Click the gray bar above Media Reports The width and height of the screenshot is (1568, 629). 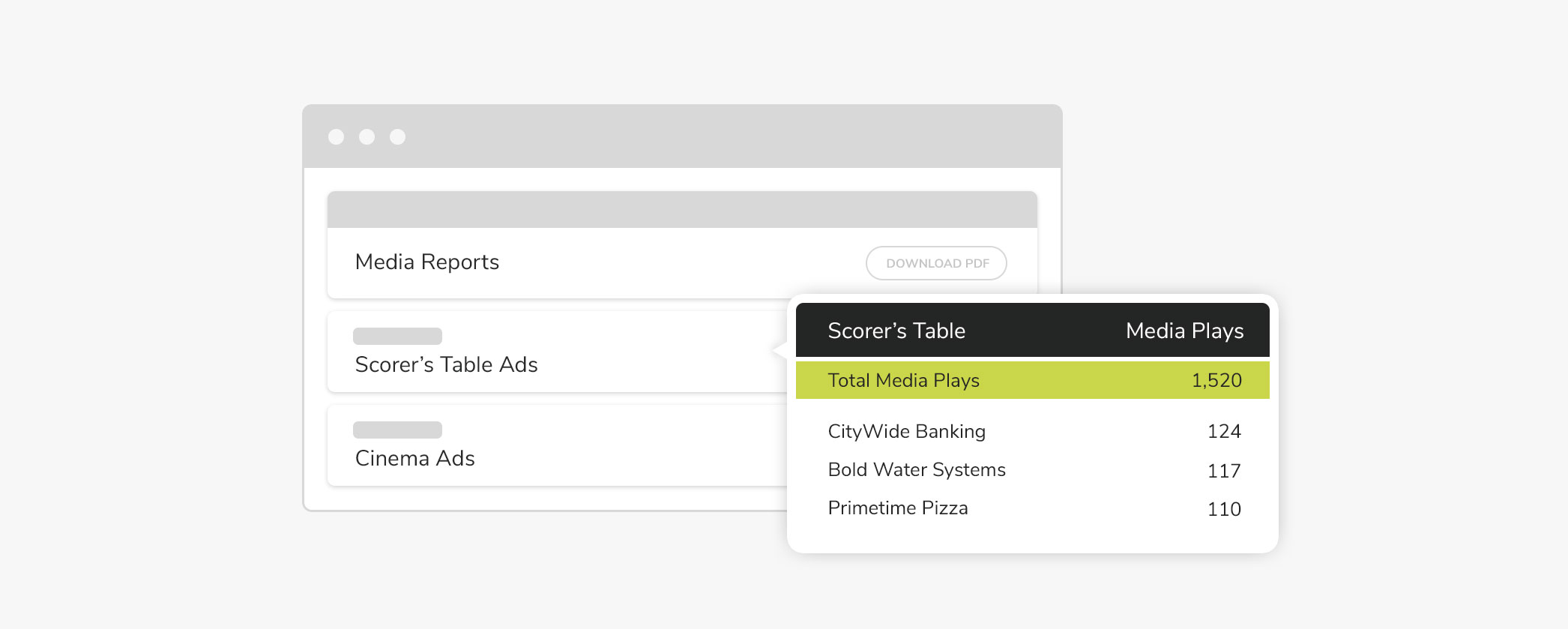pyautogui.click(x=681, y=210)
